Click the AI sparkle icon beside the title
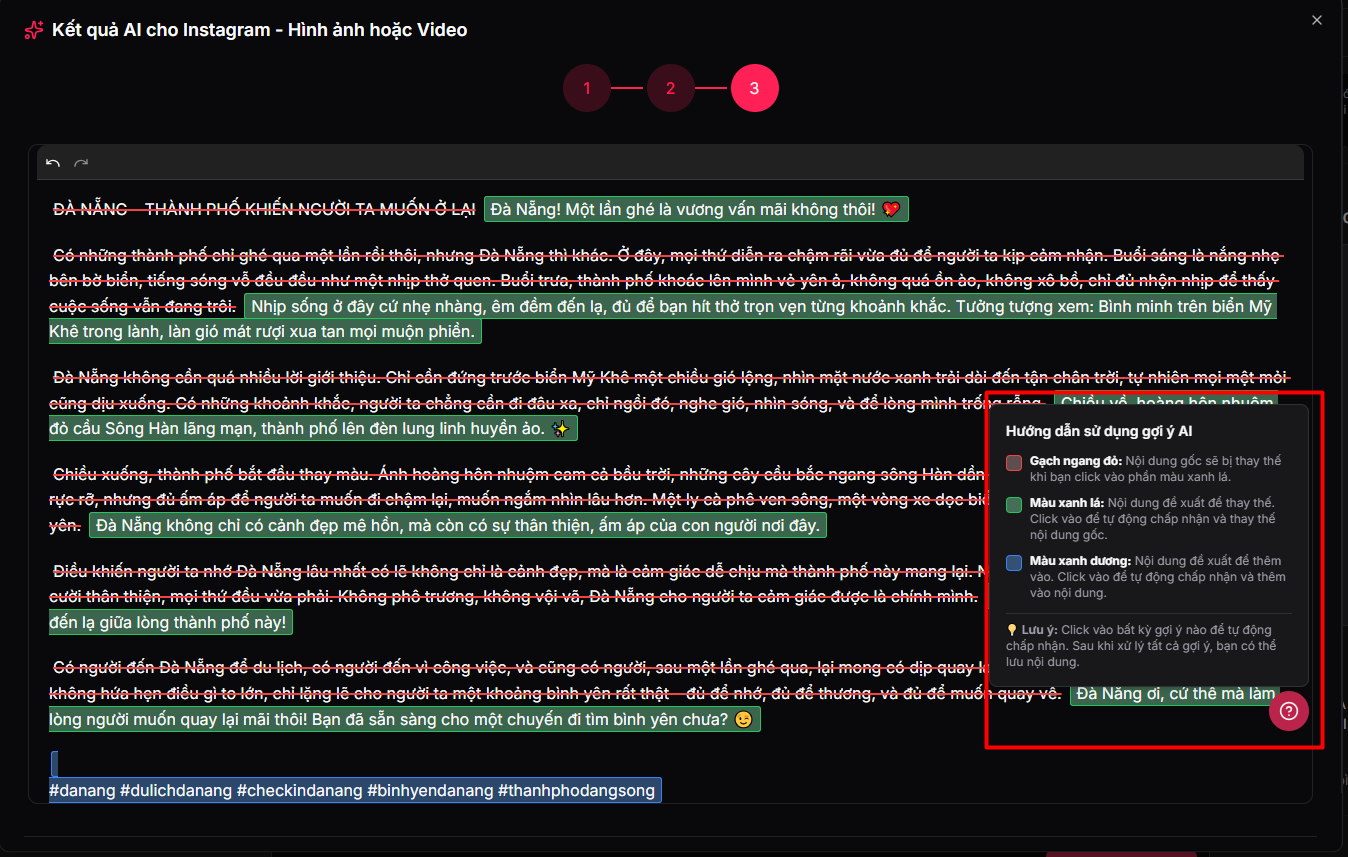 click(x=34, y=30)
